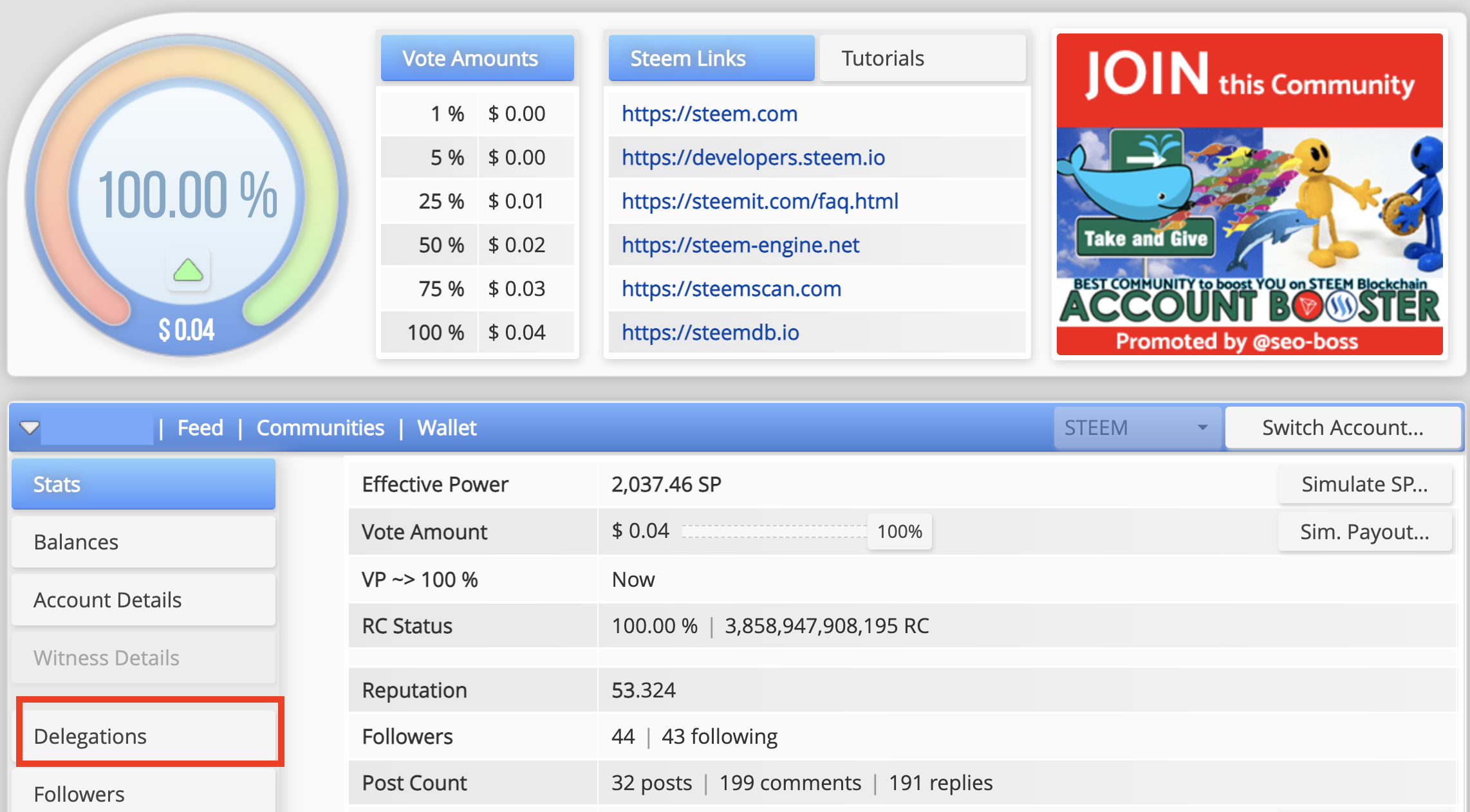Open https://steem.com link
The height and width of the screenshot is (812, 1470).
point(709,114)
